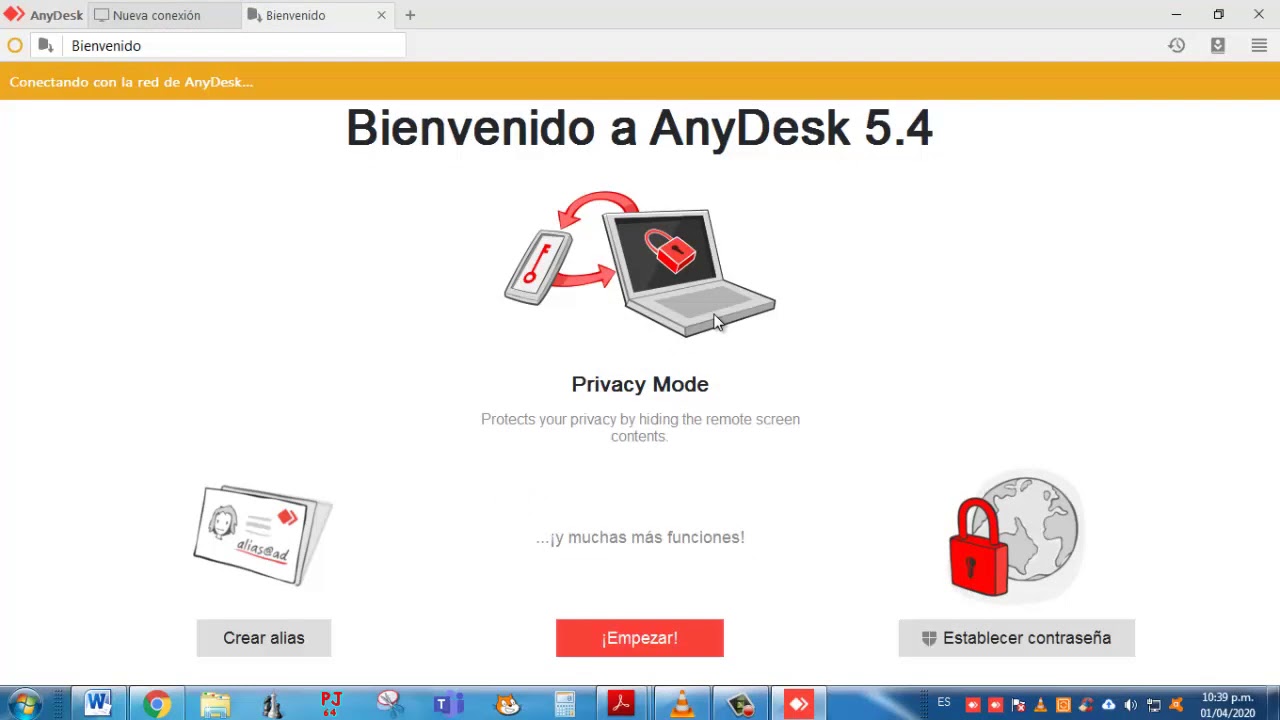Click the Privacy Mode laptop illustration
The height and width of the screenshot is (720, 1280).
pyautogui.click(x=640, y=264)
